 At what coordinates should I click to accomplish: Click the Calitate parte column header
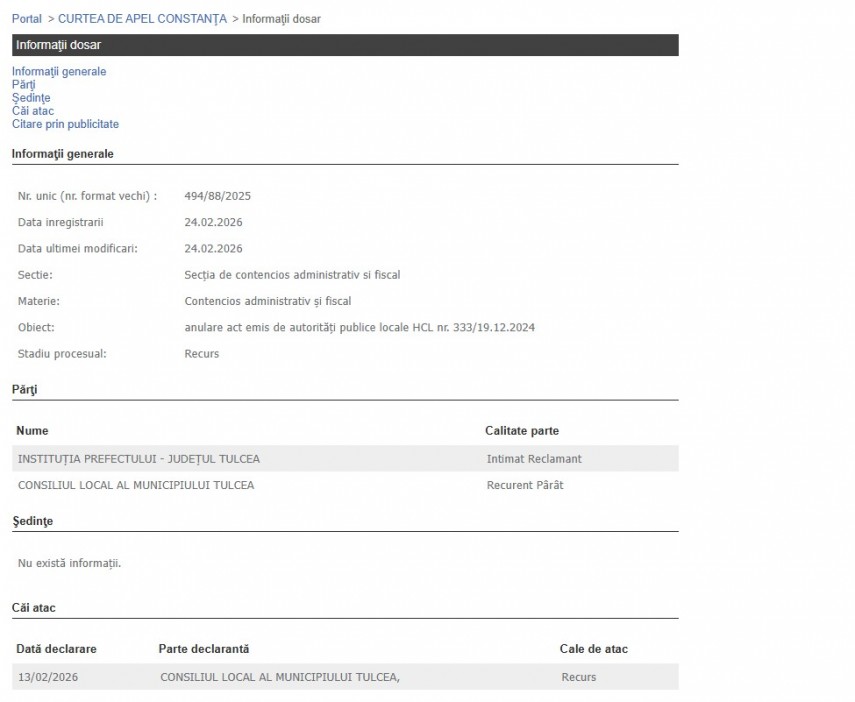coord(522,431)
